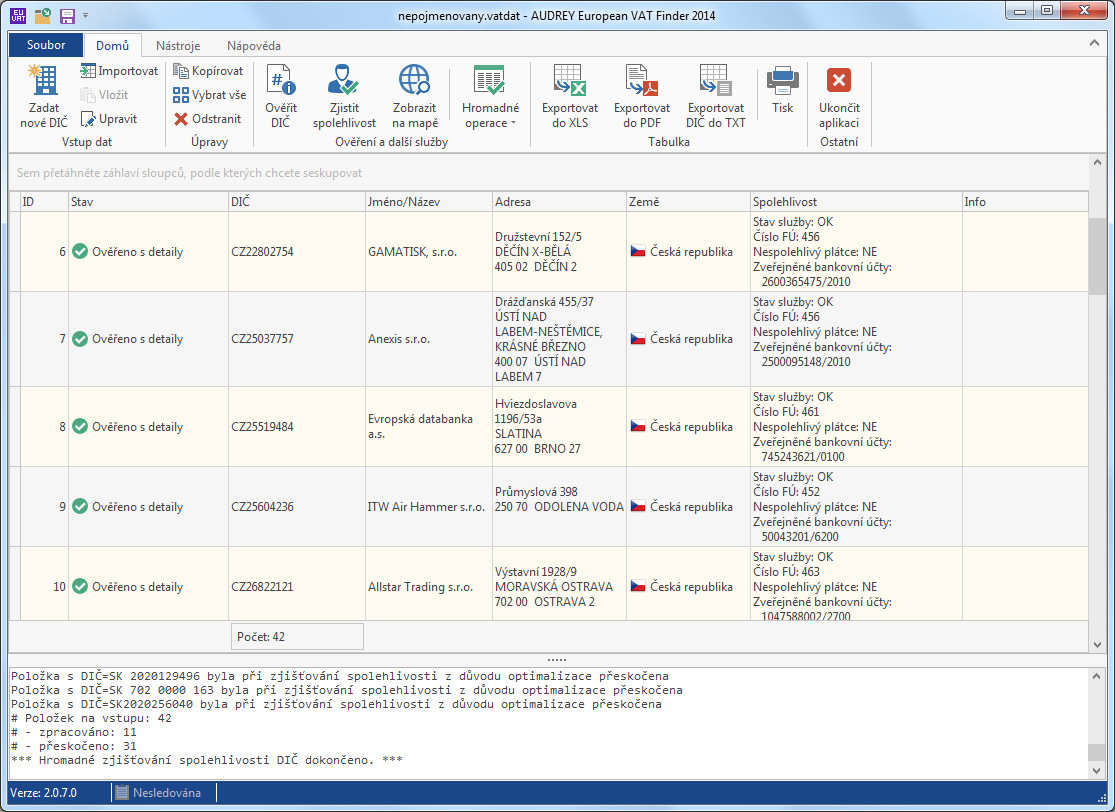Click green check icon in row 8
Screen dimensions: 1115x812
[80, 426]
